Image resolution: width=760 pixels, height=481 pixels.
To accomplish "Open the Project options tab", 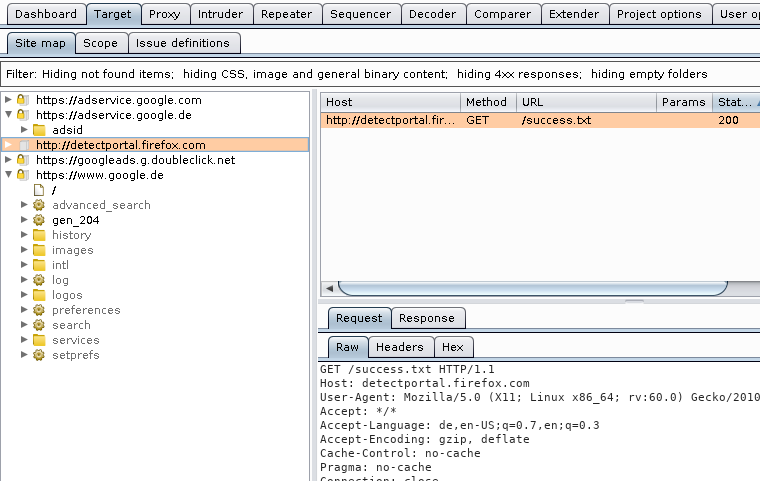I will pyautogui.click(x=659, y=14).
